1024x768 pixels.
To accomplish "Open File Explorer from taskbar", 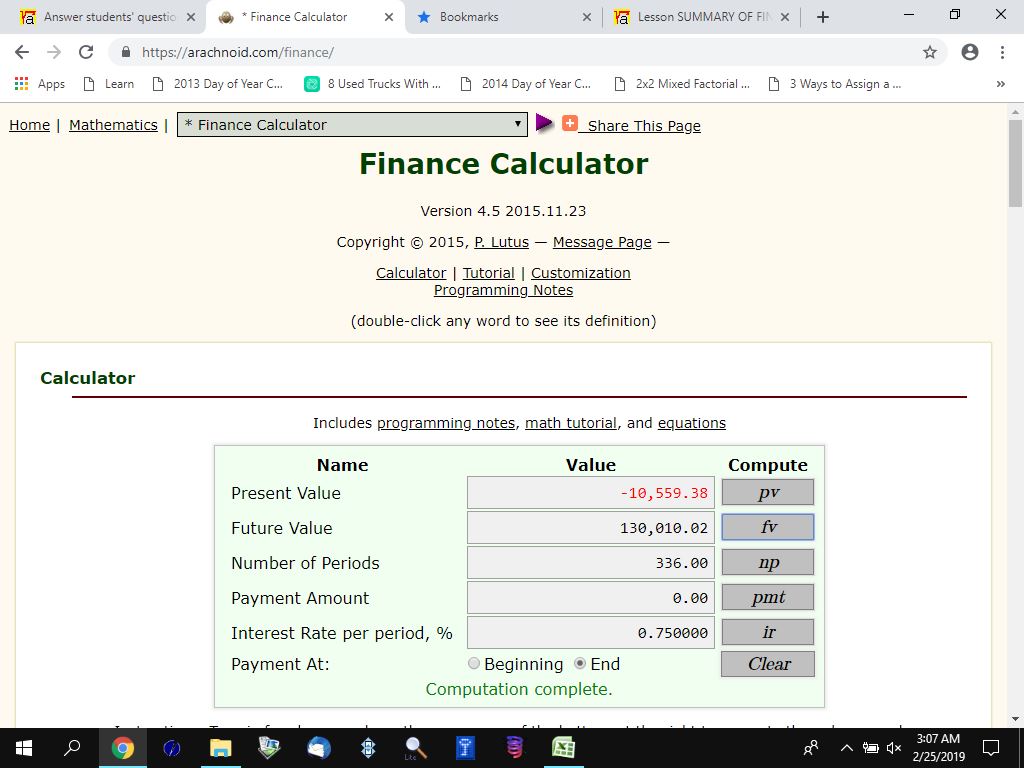I will (x=221, y=748).
